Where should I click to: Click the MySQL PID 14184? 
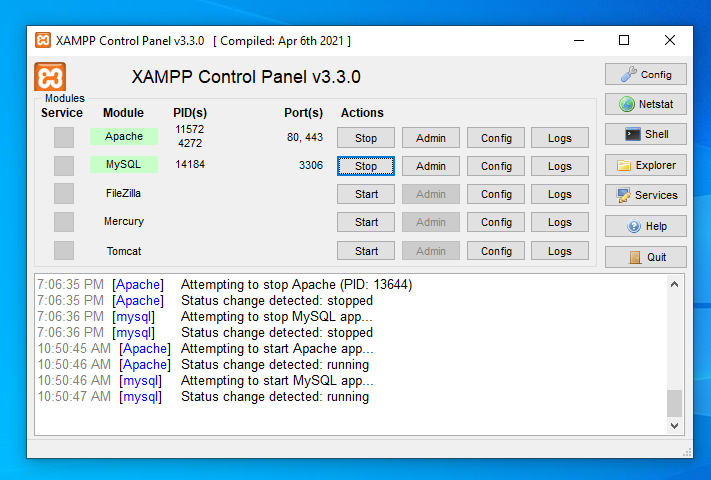pyautogui.click(x=190, y=164)
